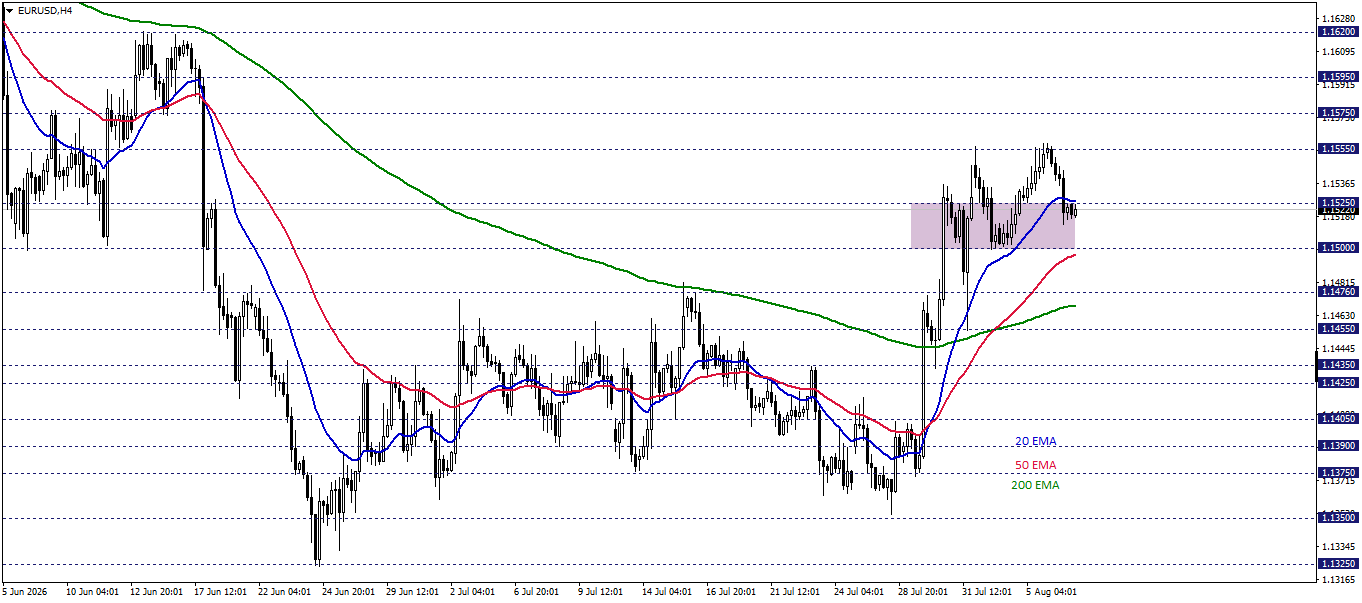Image resolution: width=1362 pixels, height=603 pixels.
Task: Click the 2 Jul 04:01 time label
Action: 473,592
